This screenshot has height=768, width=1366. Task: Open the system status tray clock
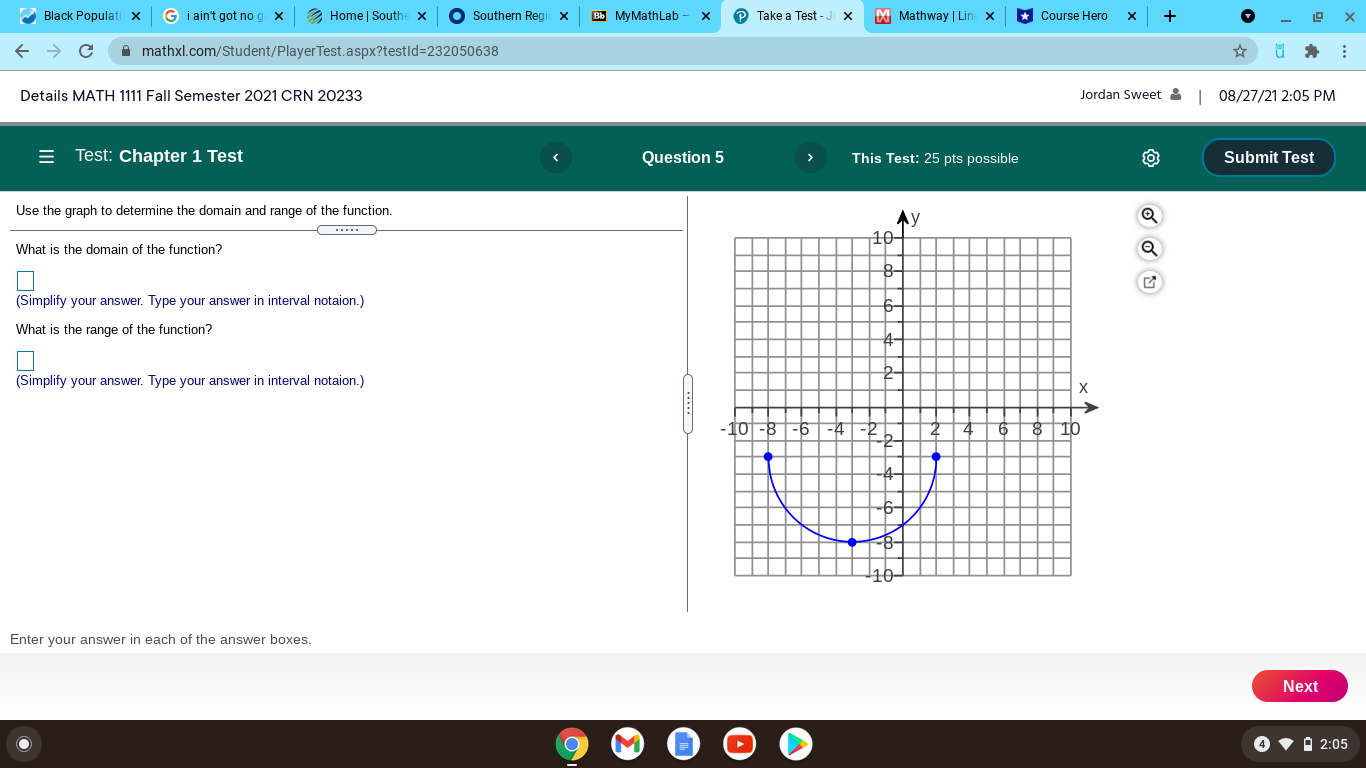1299,744
